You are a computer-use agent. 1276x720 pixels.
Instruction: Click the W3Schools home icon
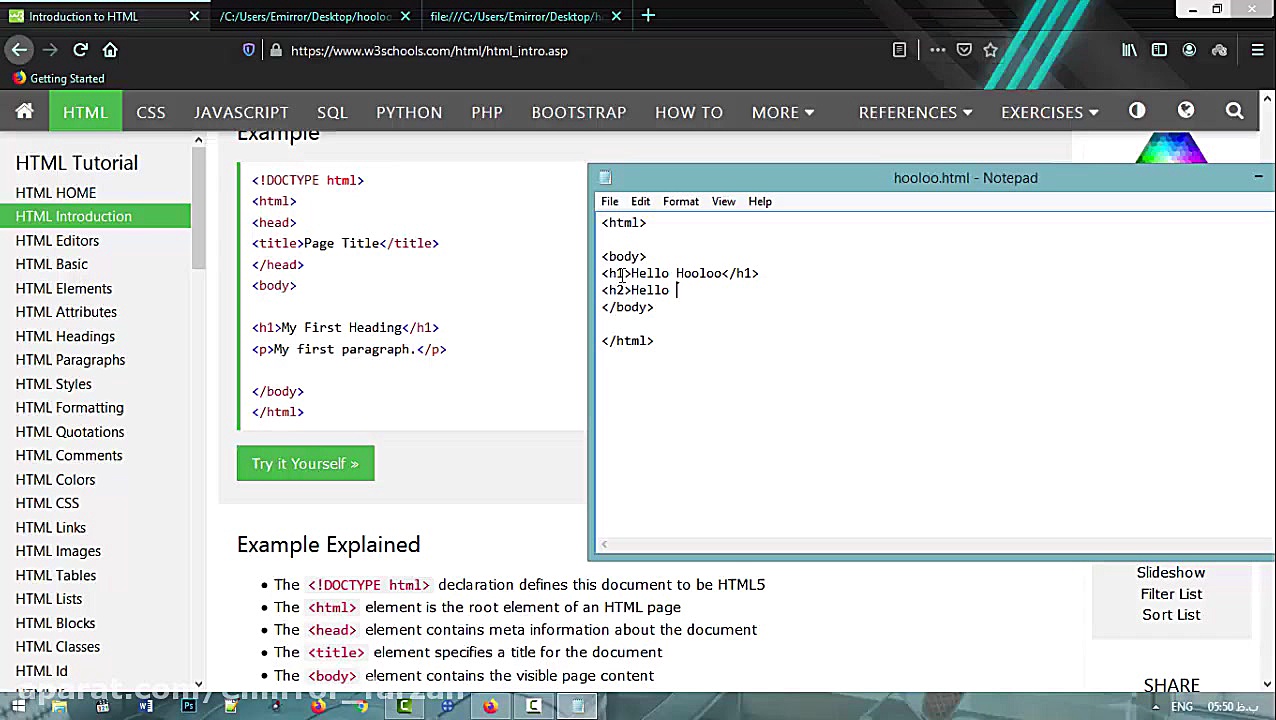point(24,112)
